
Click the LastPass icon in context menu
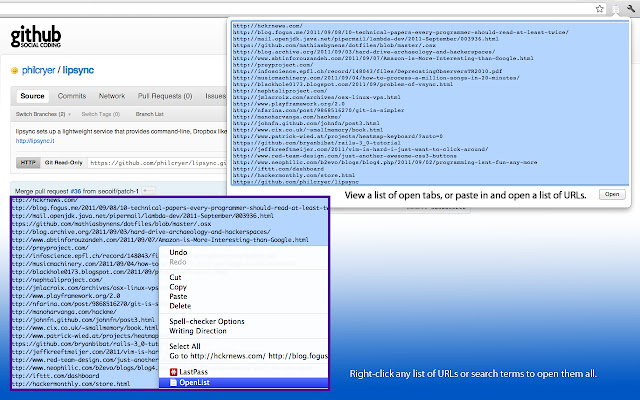(173, 372)
